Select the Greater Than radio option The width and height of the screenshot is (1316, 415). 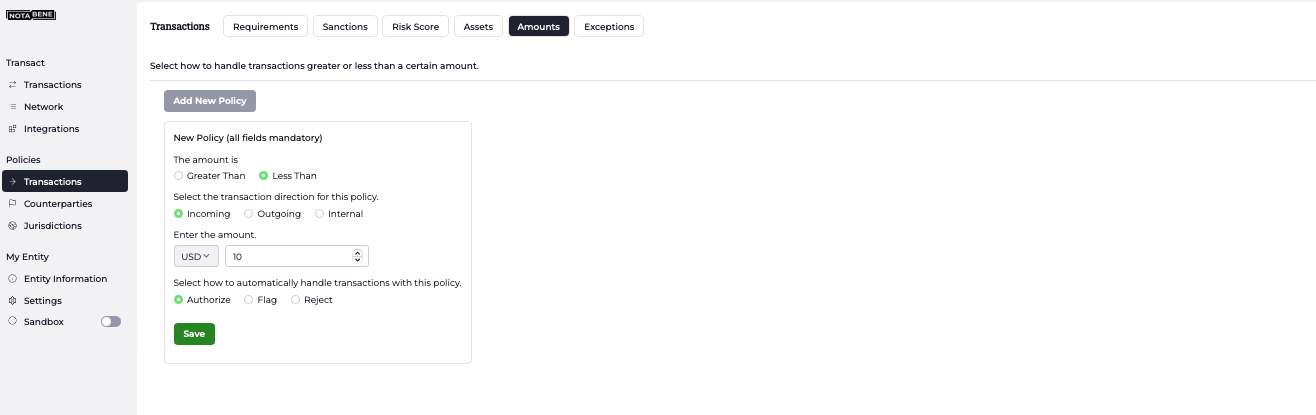click(x=178, y=176)
